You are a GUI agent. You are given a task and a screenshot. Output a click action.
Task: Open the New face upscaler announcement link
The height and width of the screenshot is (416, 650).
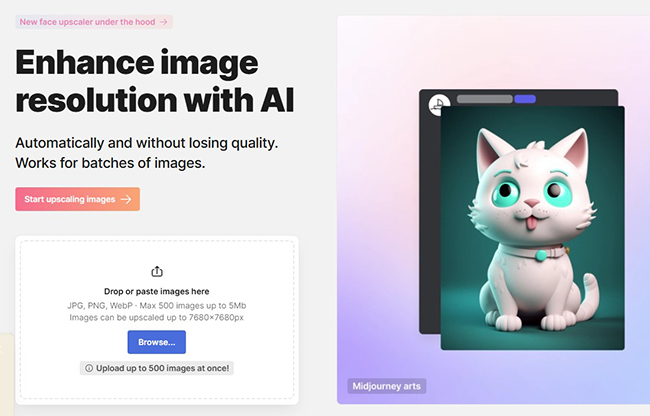click(94, 22)
